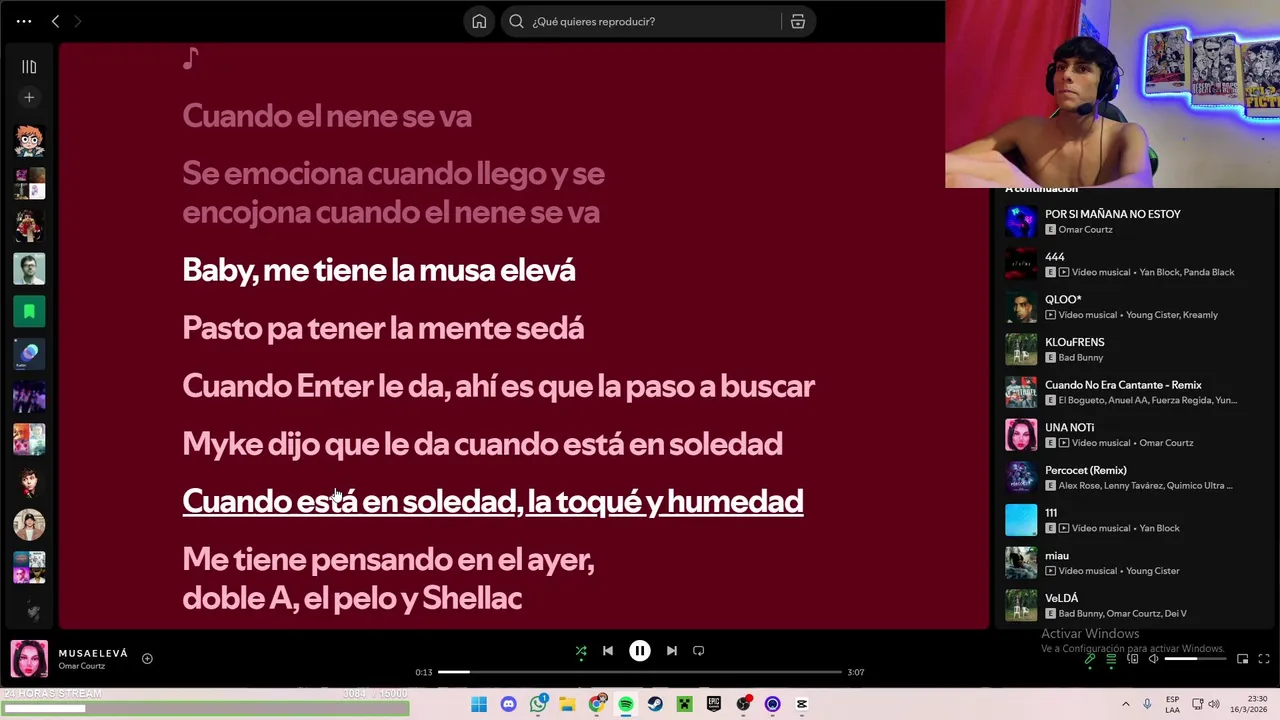Open WhatsApp from the taskbar

click(538, 704)
